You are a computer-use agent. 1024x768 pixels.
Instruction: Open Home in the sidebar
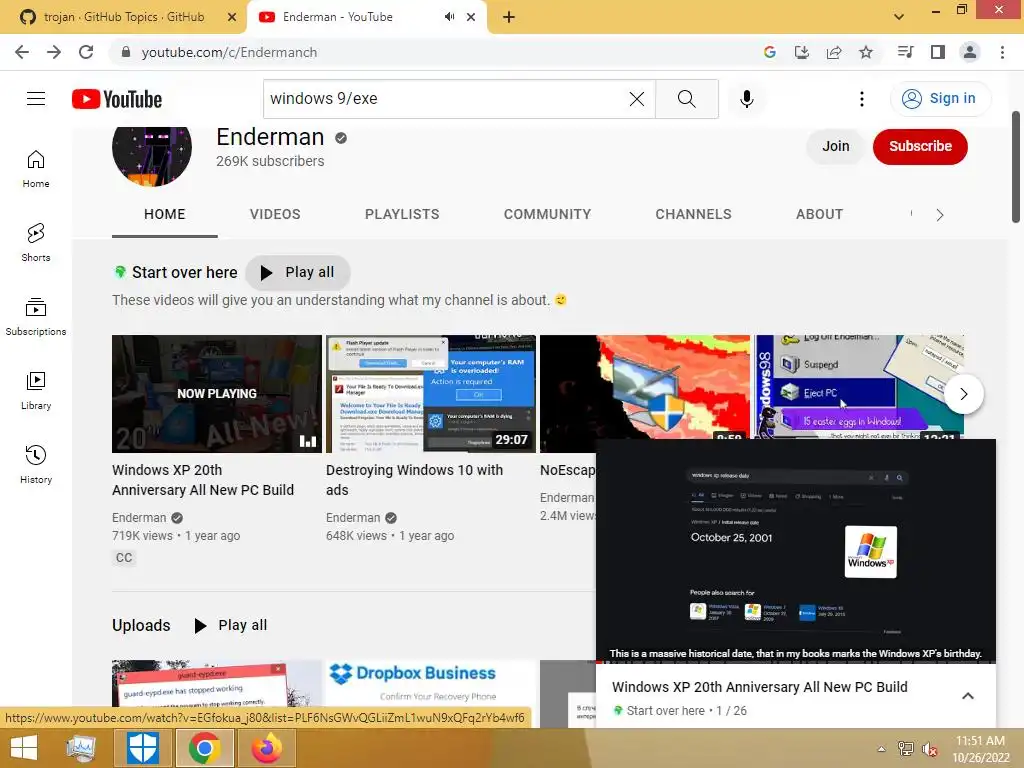(36, 168)
